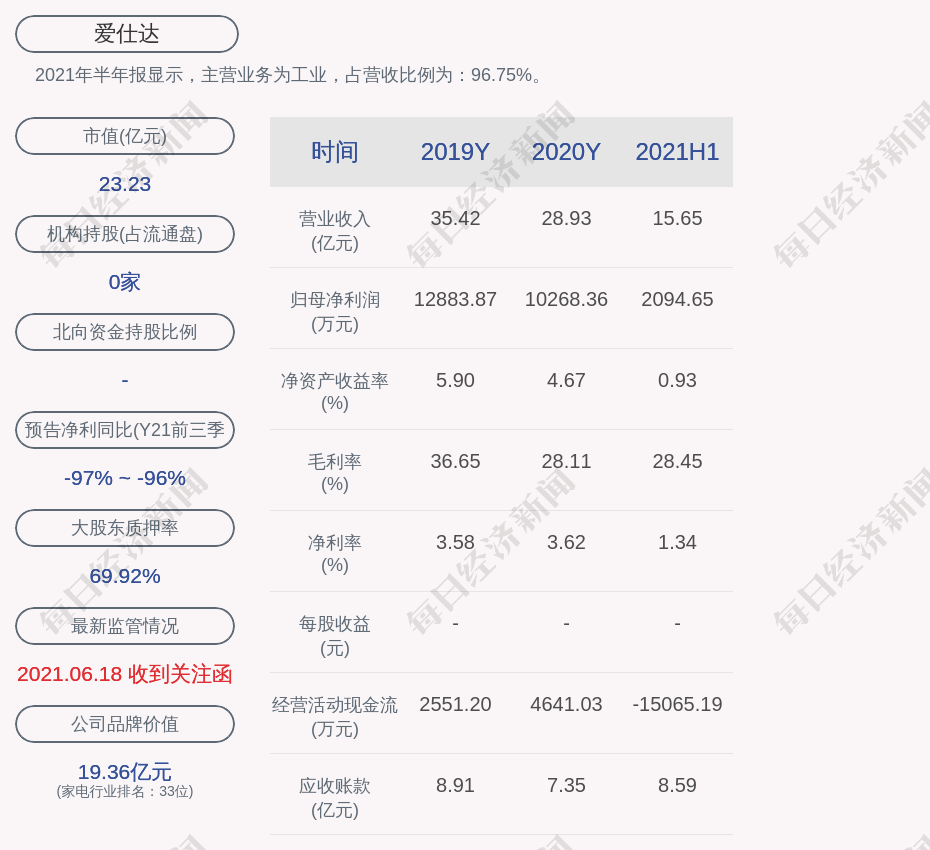Select the 经营活动现金流 row label

tap(335, 716)
